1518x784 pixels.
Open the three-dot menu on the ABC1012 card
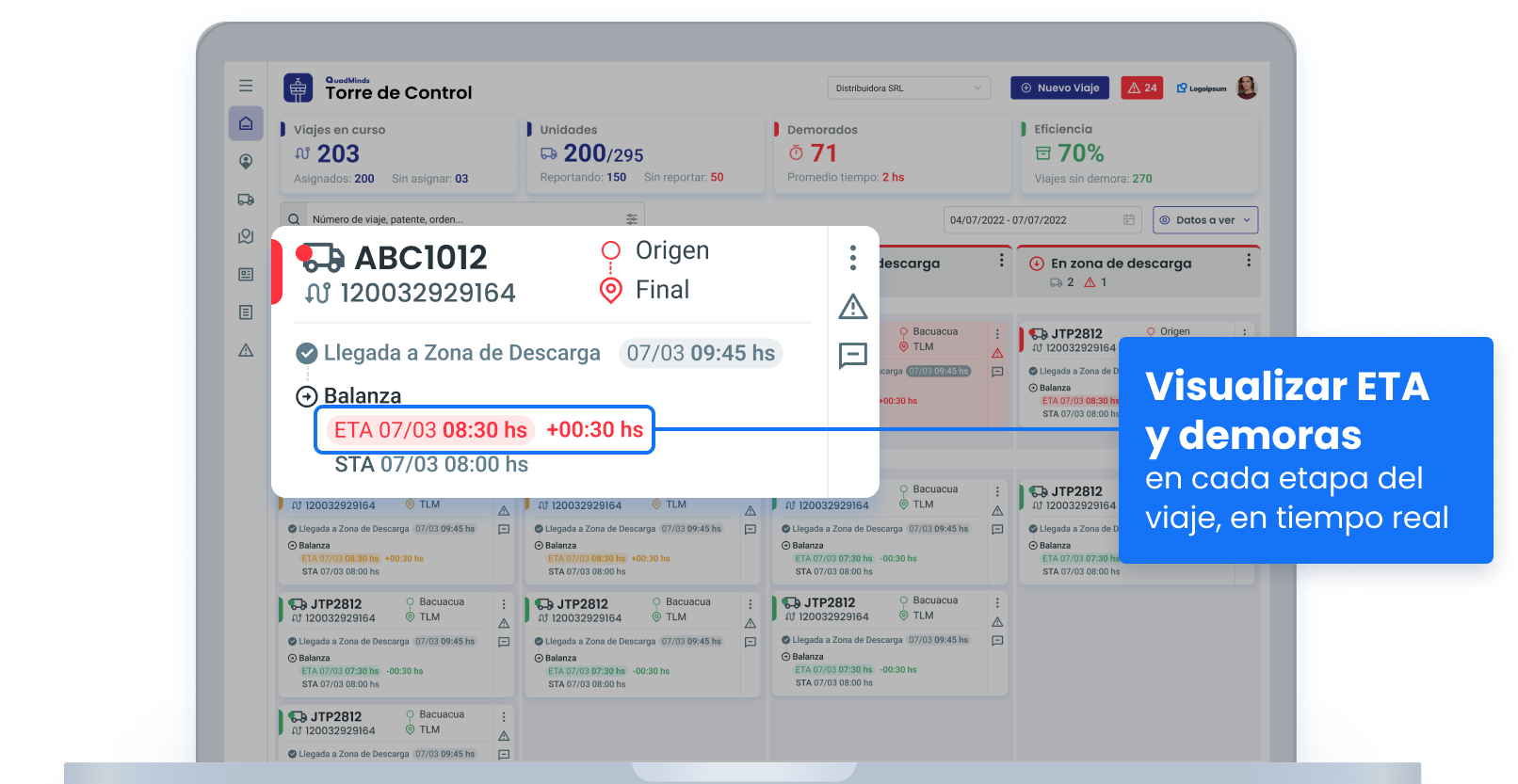click(852, 257)
